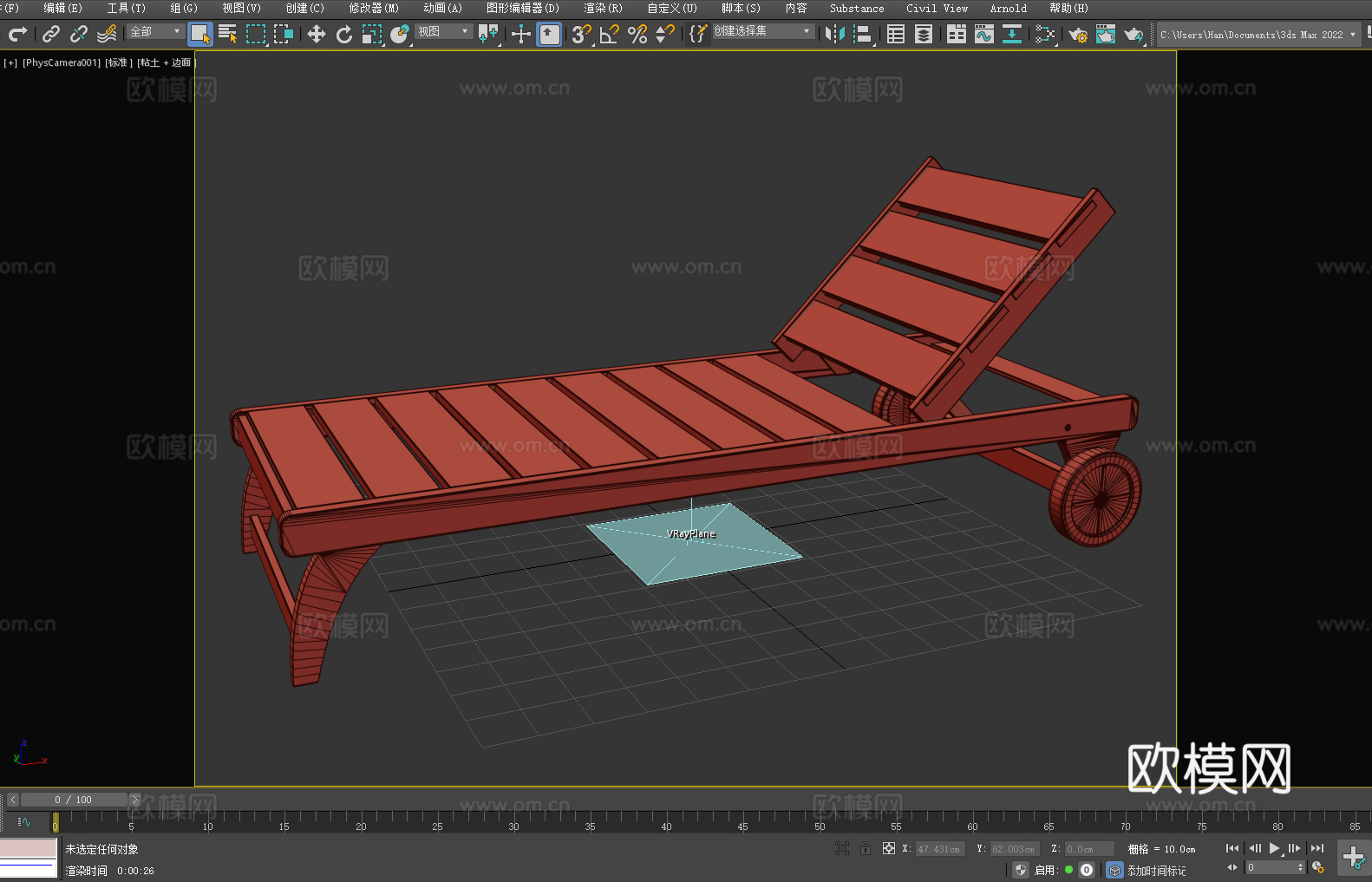
Task: Open the Curve Editor
Action: click(x=983, y=34)
